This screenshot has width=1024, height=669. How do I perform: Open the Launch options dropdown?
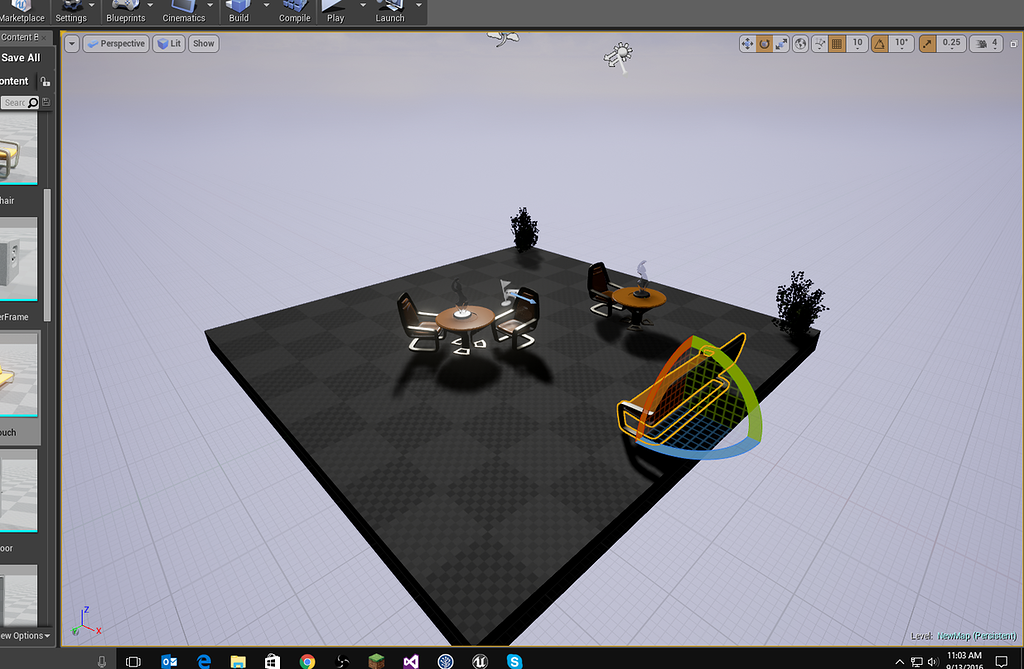pyautogui.click(x=417, y=12)
